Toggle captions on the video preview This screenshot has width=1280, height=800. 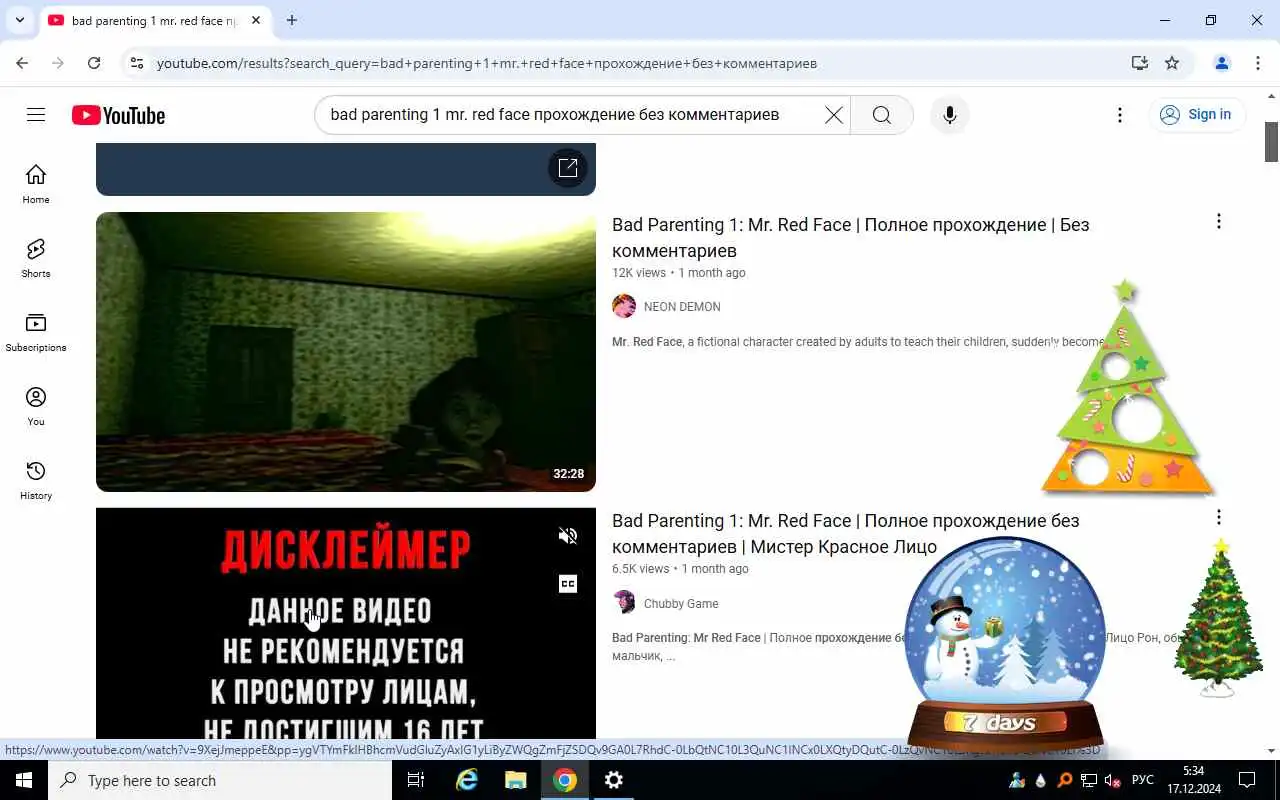point(568,584)
